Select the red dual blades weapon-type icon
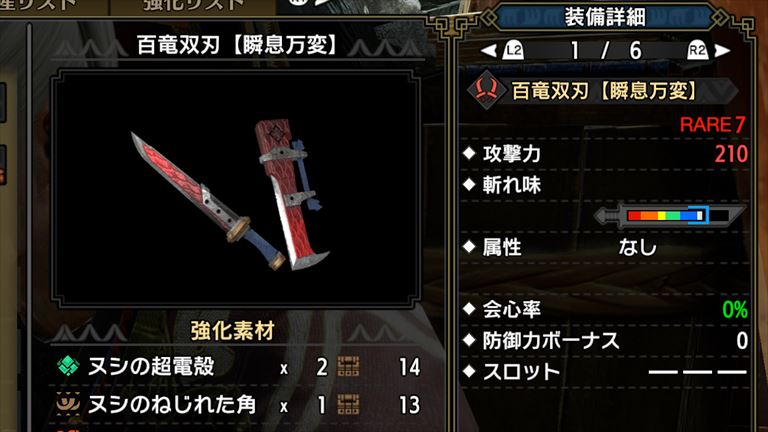This screenshot has height=432, width=768. (x=485, y=90)
